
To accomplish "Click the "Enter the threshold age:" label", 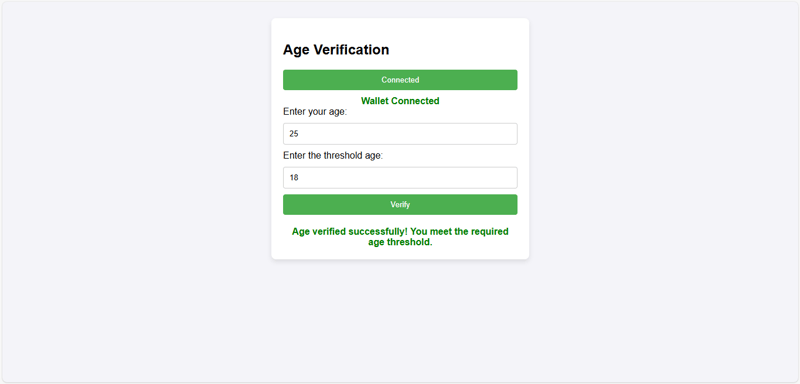I will (333, 156).
